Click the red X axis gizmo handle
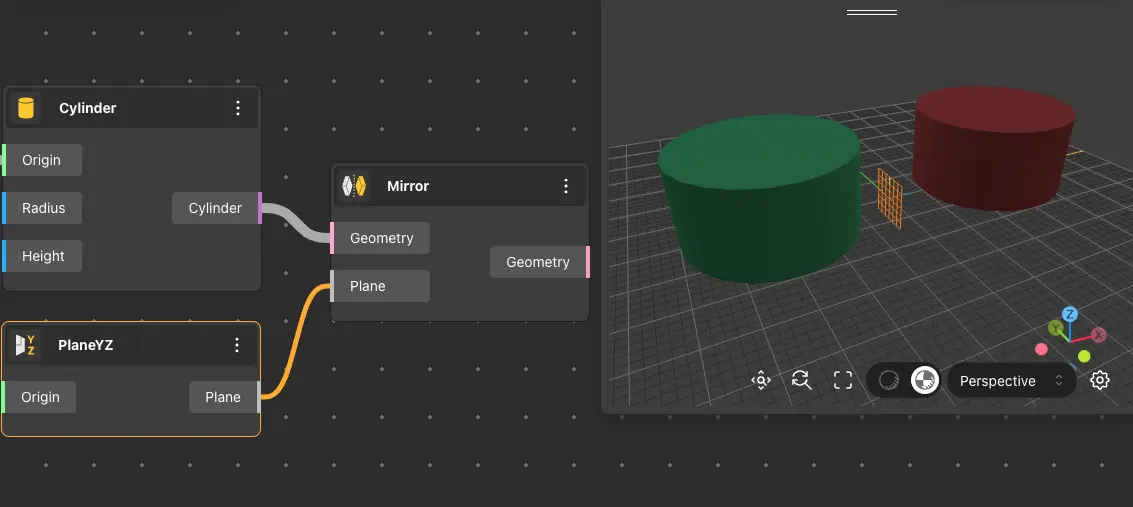The height and width of the screenshot is (507, 1133). pos(1099,335)
